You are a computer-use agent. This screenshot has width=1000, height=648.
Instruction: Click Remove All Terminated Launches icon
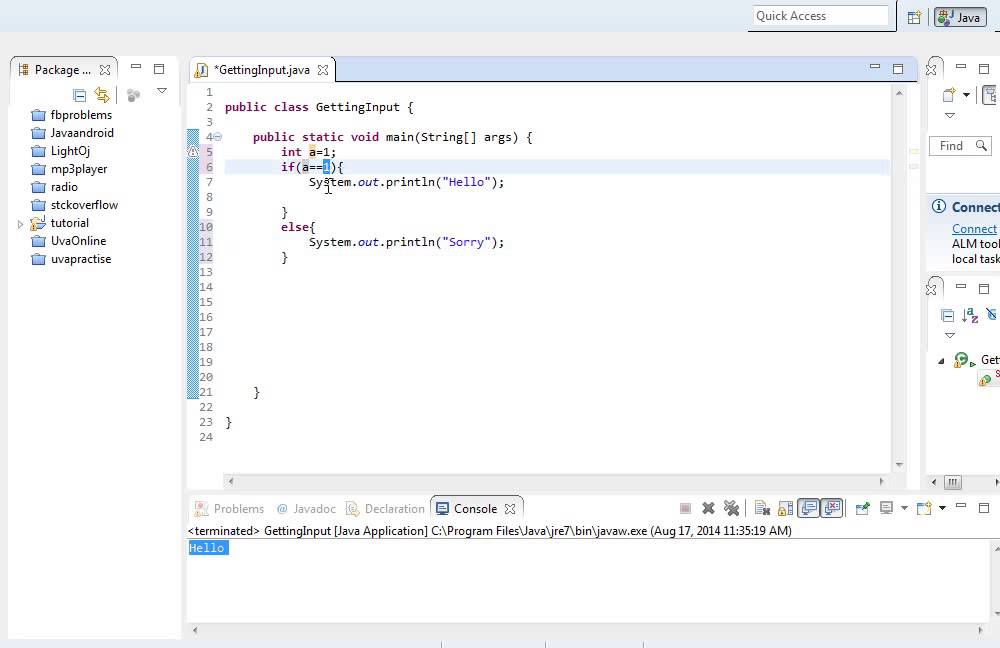(732, 508)
